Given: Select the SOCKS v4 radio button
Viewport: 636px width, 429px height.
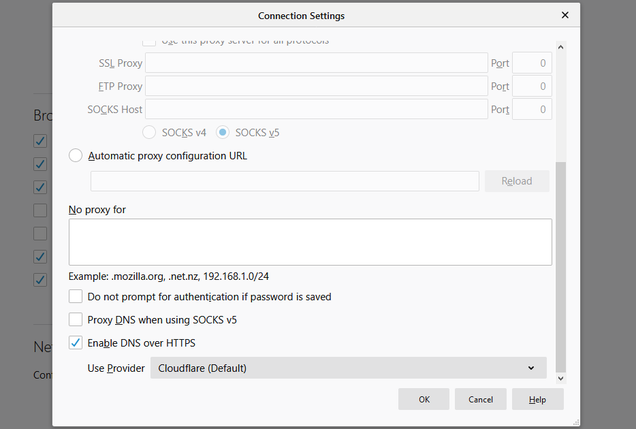Looking at the screenshot, I should click(149, 132).
